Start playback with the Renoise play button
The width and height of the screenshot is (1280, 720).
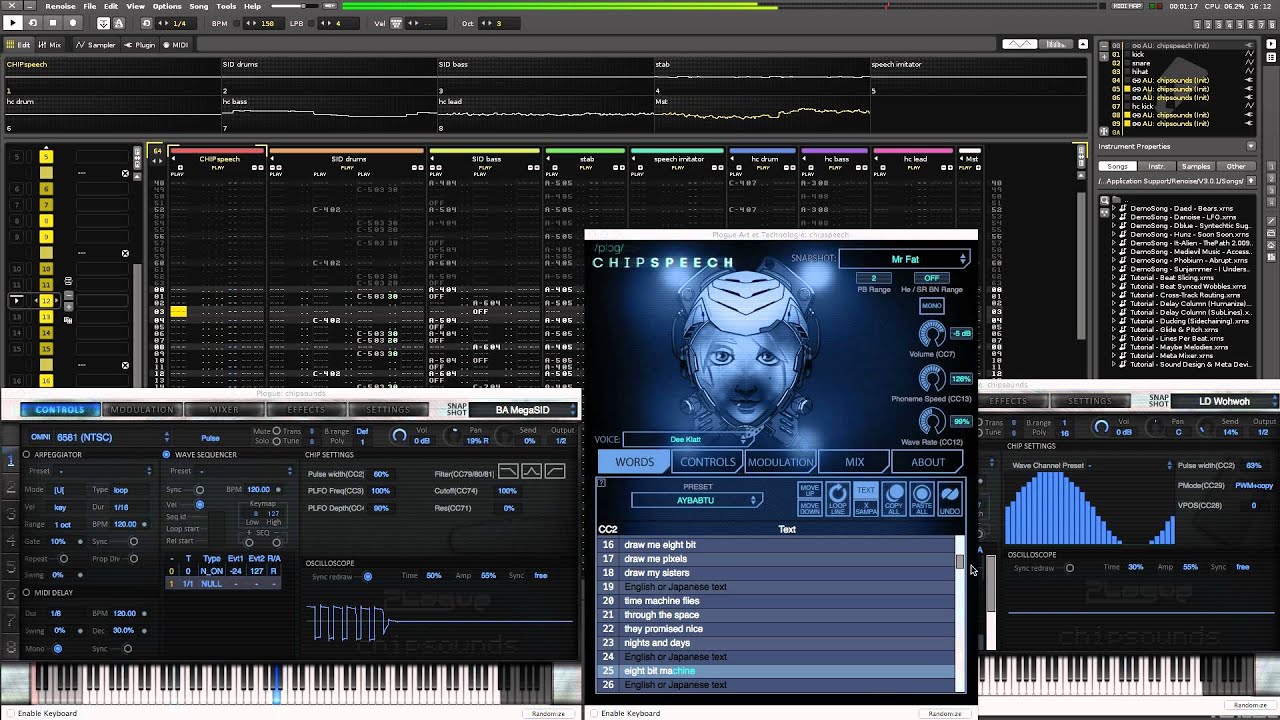[12, 22]
